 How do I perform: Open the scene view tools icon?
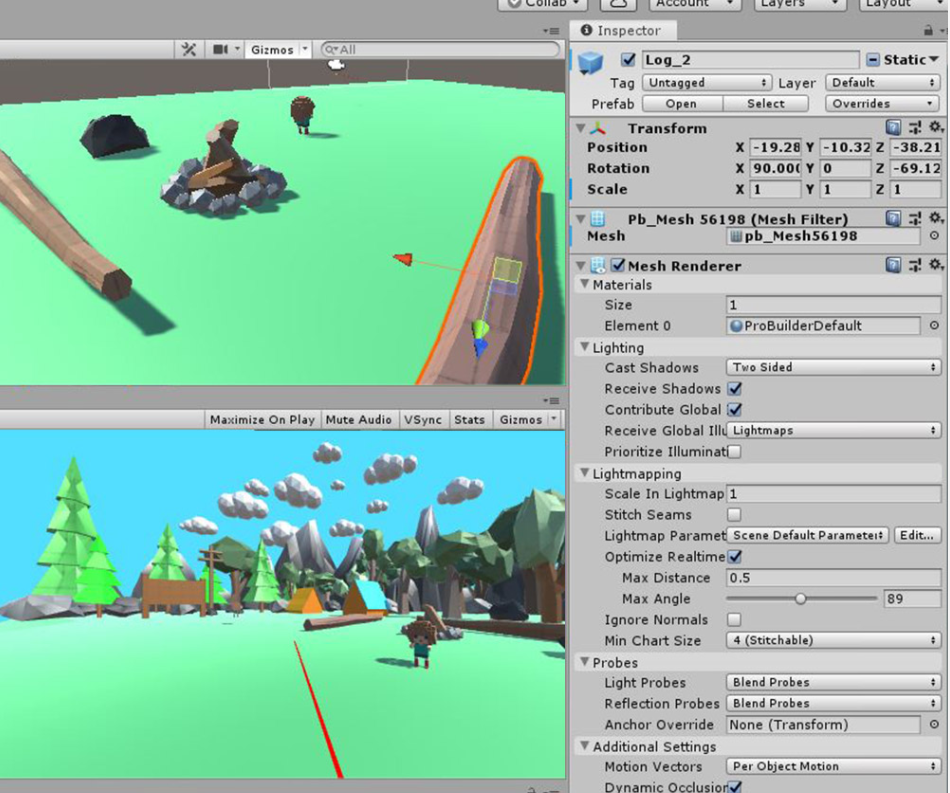pyautogui.click(x=189, y=49)
